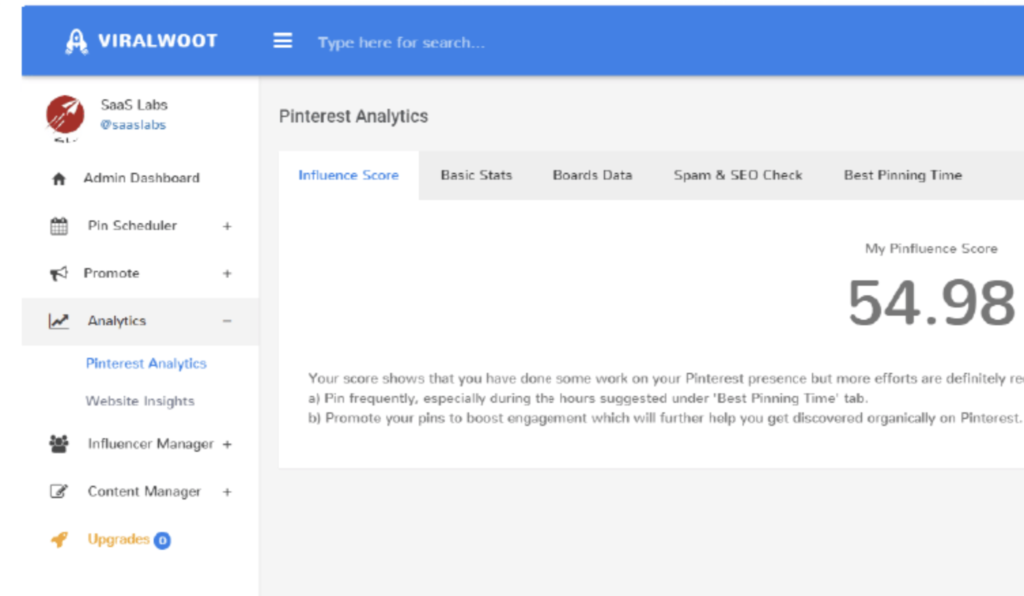
Task: Select the Influencer Manager people icon
Action: click(57, 443)
